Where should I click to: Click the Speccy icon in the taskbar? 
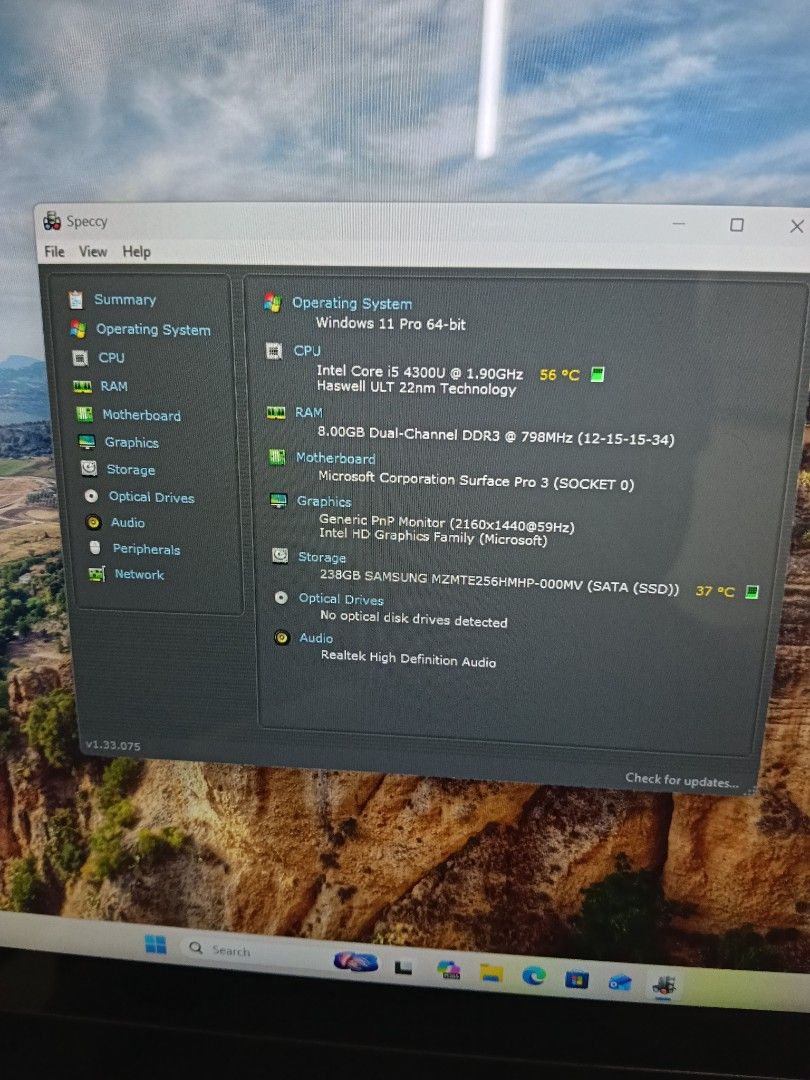(x=663, y=986)
